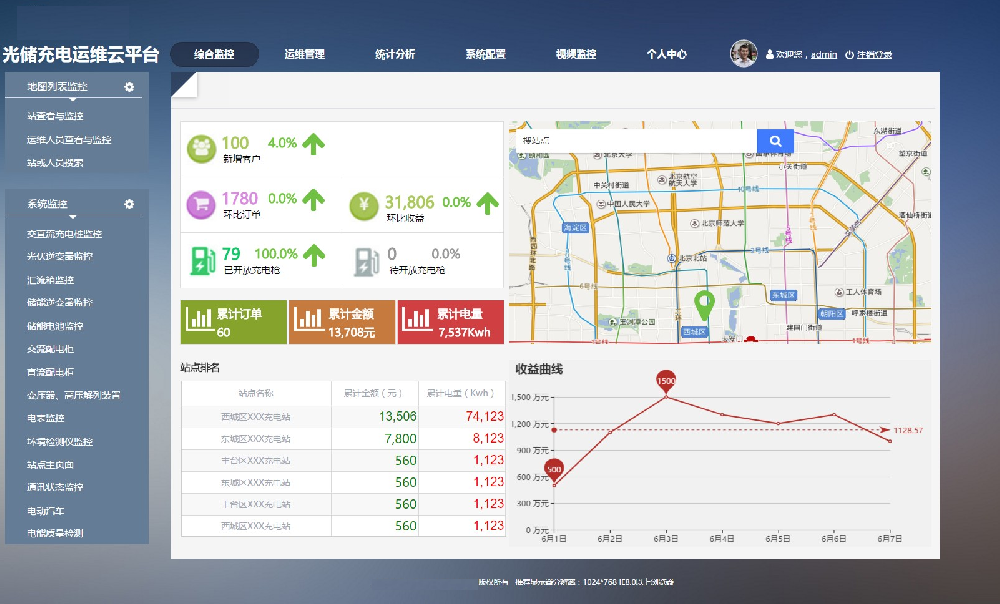Click the green 累计订单 tile
The height and width of the screenshot is (604, 1000).
click(233, 322)
